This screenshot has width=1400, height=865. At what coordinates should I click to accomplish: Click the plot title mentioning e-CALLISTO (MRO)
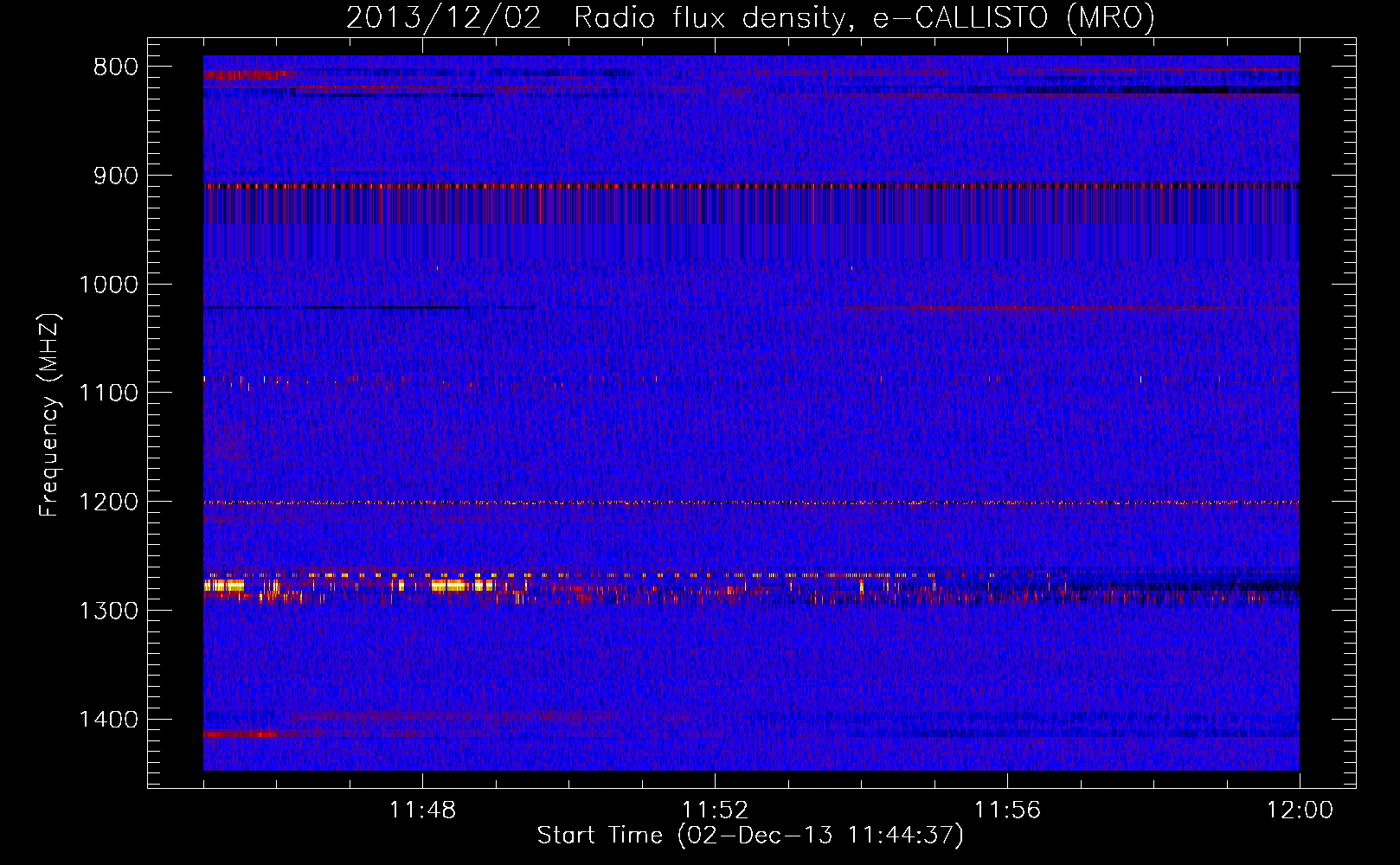[750, 17]
